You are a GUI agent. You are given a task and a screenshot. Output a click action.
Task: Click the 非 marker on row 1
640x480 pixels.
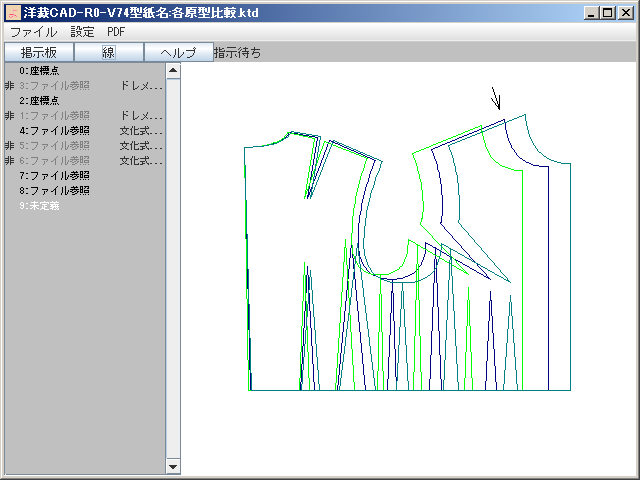point(9,116)
